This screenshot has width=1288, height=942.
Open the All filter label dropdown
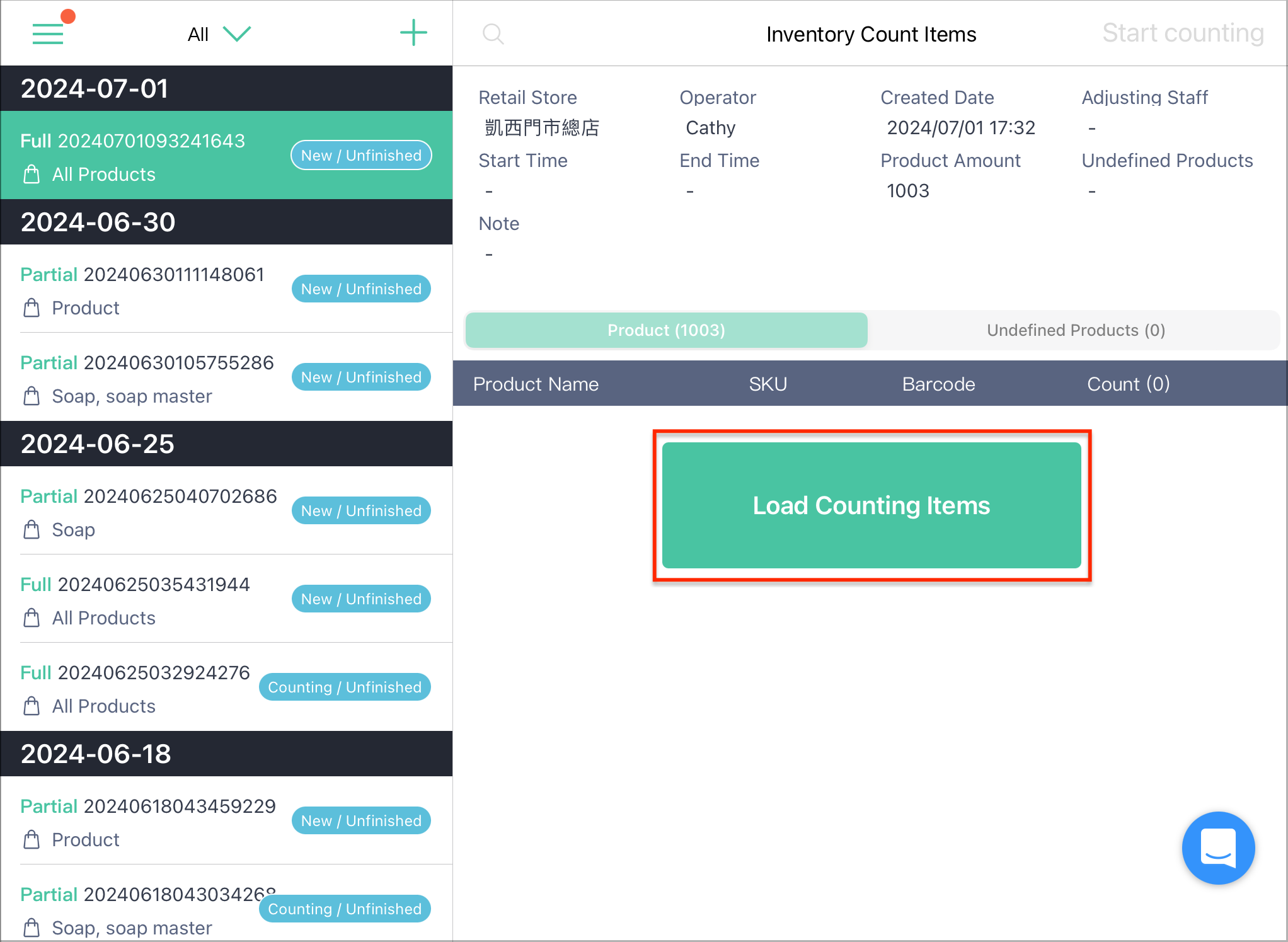(198, 34)
